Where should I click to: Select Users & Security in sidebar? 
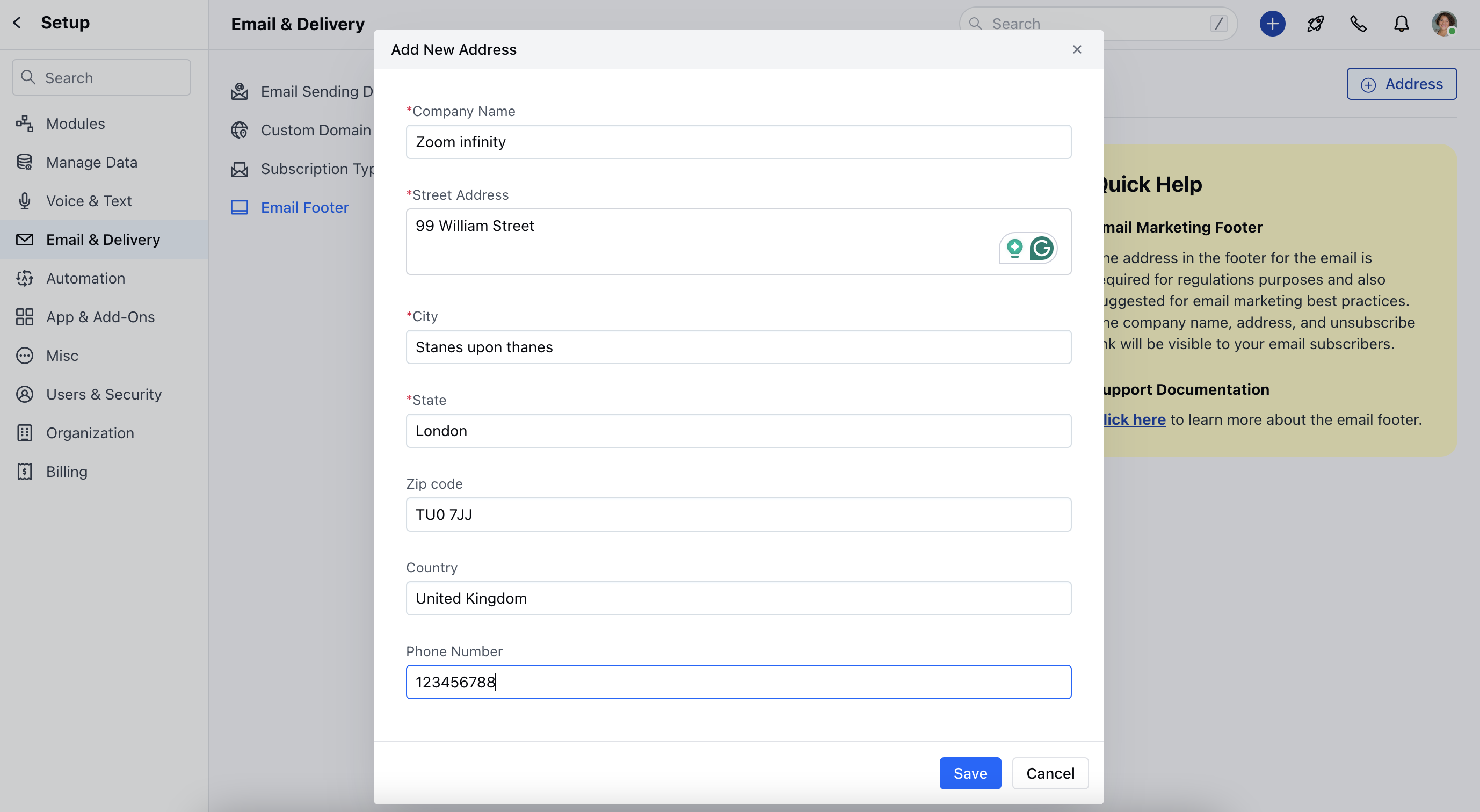point(104,394)
